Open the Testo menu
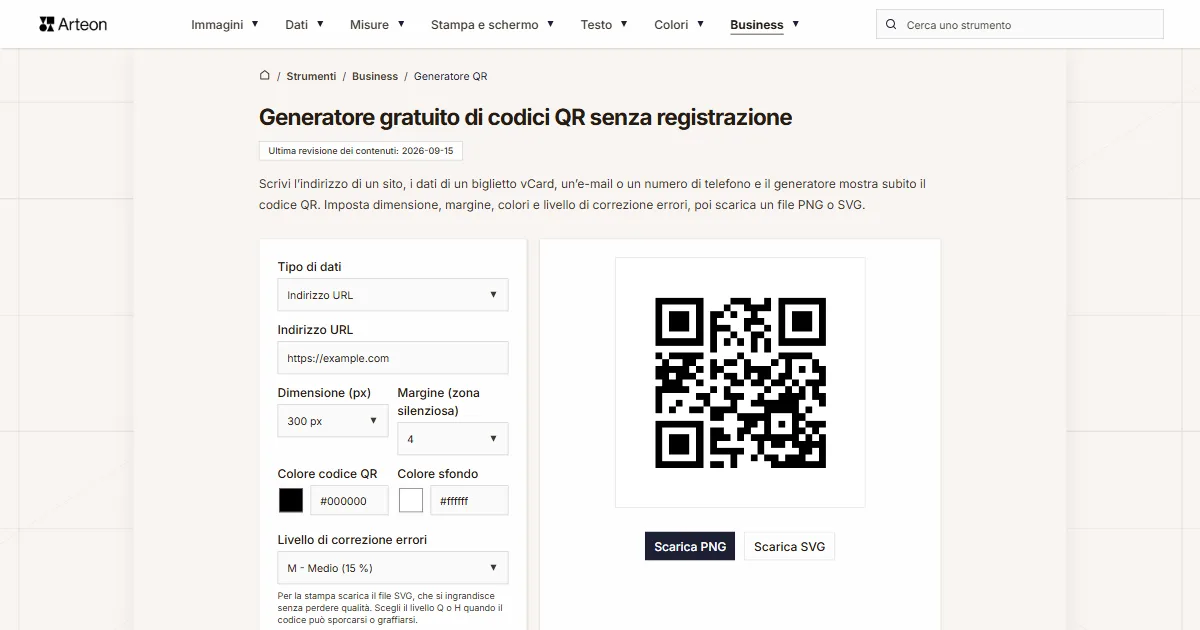Viewport: 1200px width, 630px height. coord(604,25)
